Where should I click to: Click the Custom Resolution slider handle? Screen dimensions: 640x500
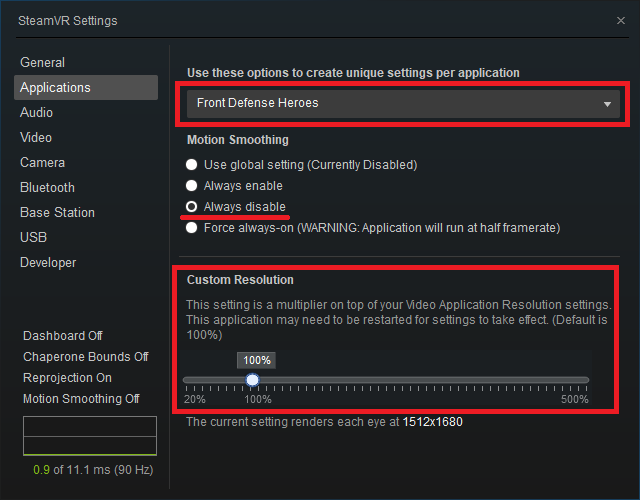click(x=253, y=380)
